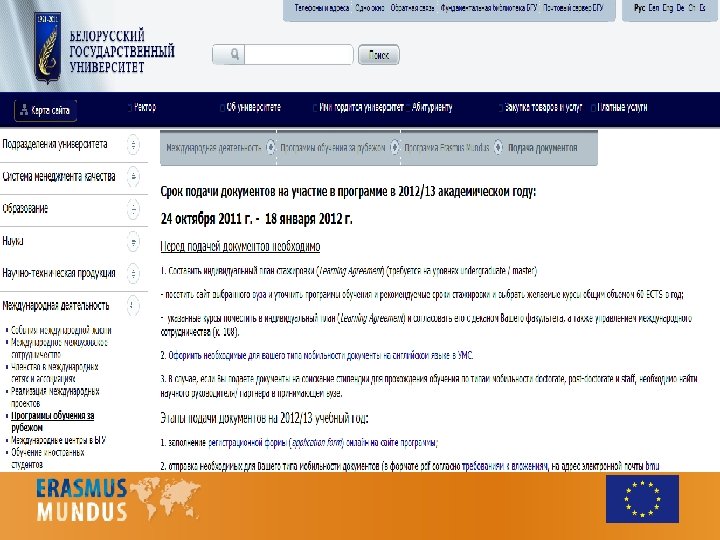Switch site language to Бел
720x540 pixels.
654,8
